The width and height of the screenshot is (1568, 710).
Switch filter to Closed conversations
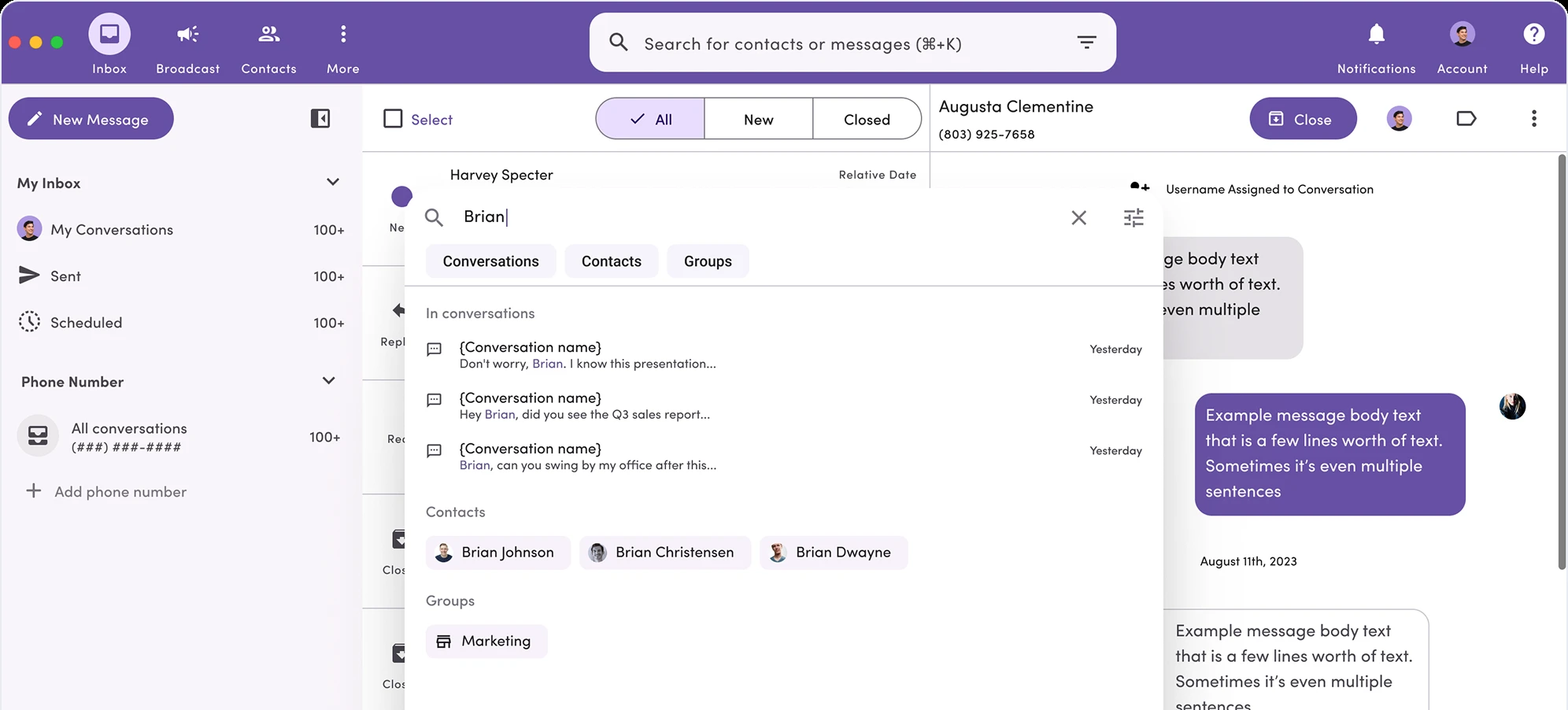(866, 118)
